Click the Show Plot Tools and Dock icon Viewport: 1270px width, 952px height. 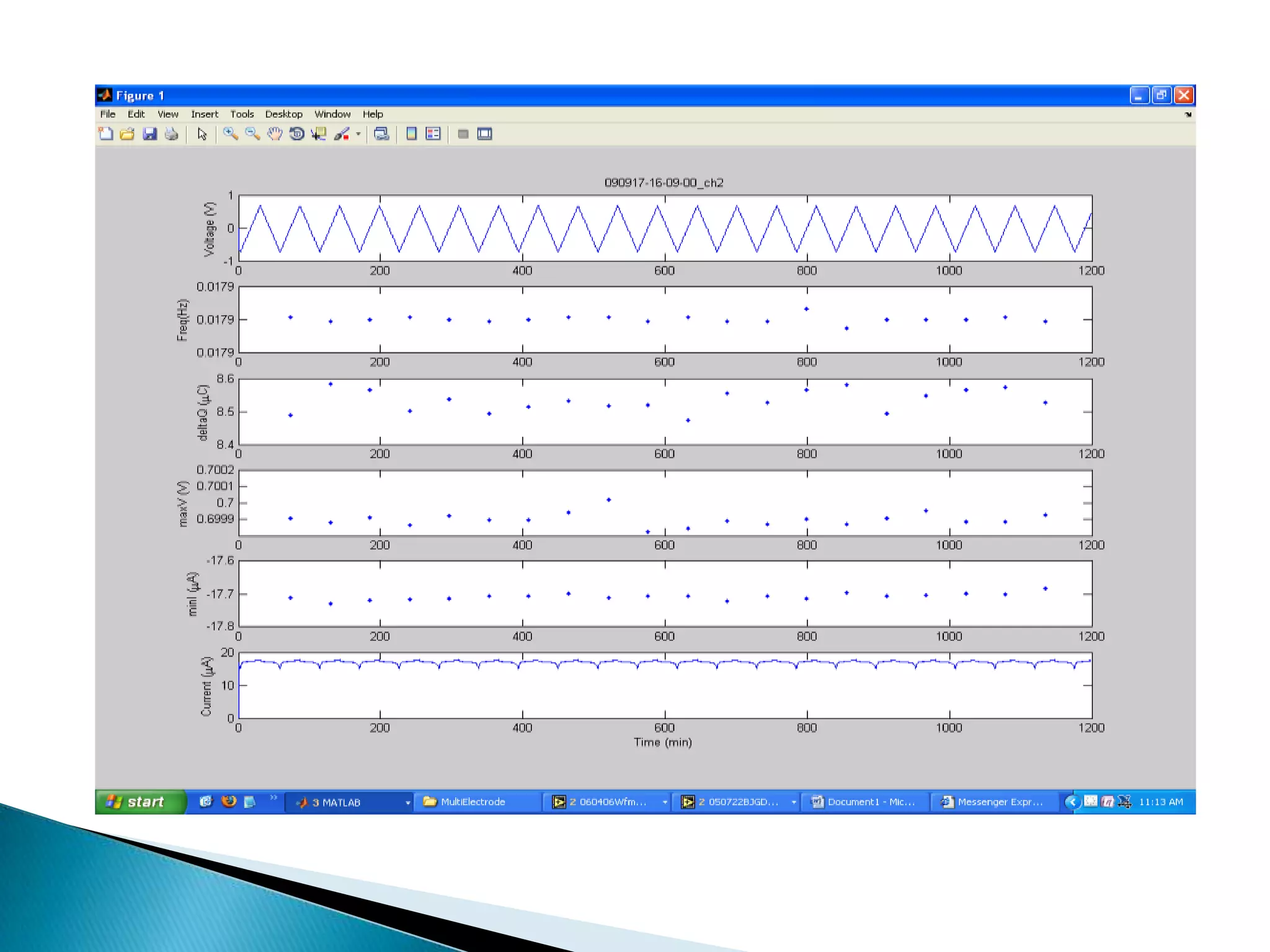click(x=484, y=134)
